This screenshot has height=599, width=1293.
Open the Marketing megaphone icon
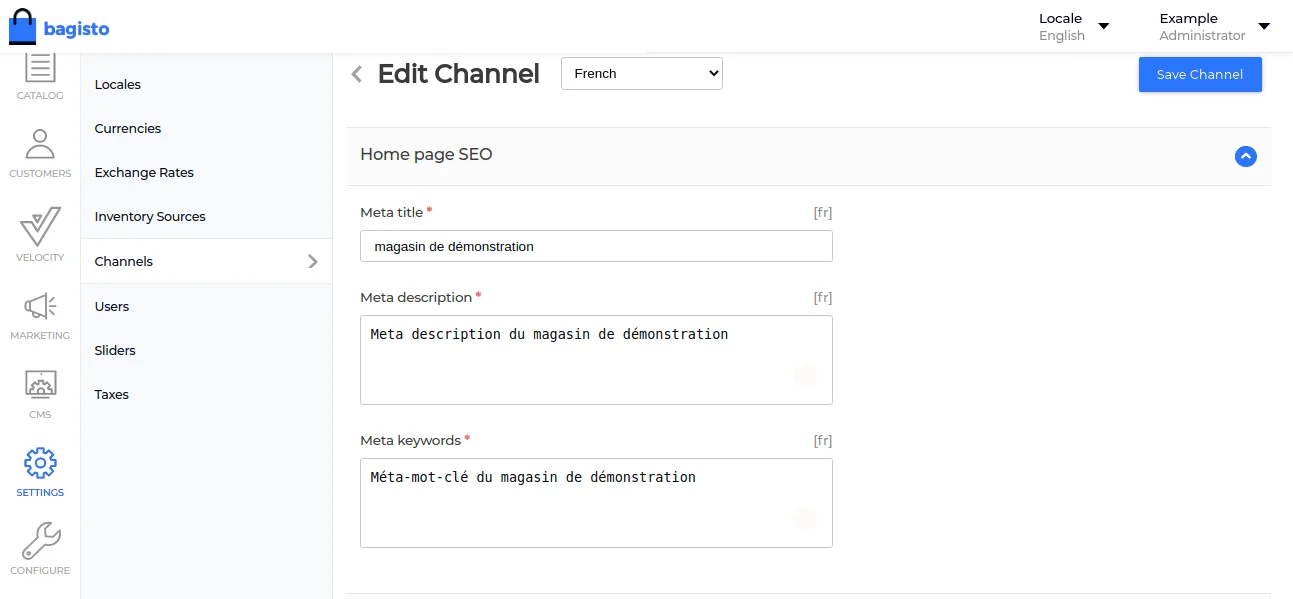coord(40,307)
